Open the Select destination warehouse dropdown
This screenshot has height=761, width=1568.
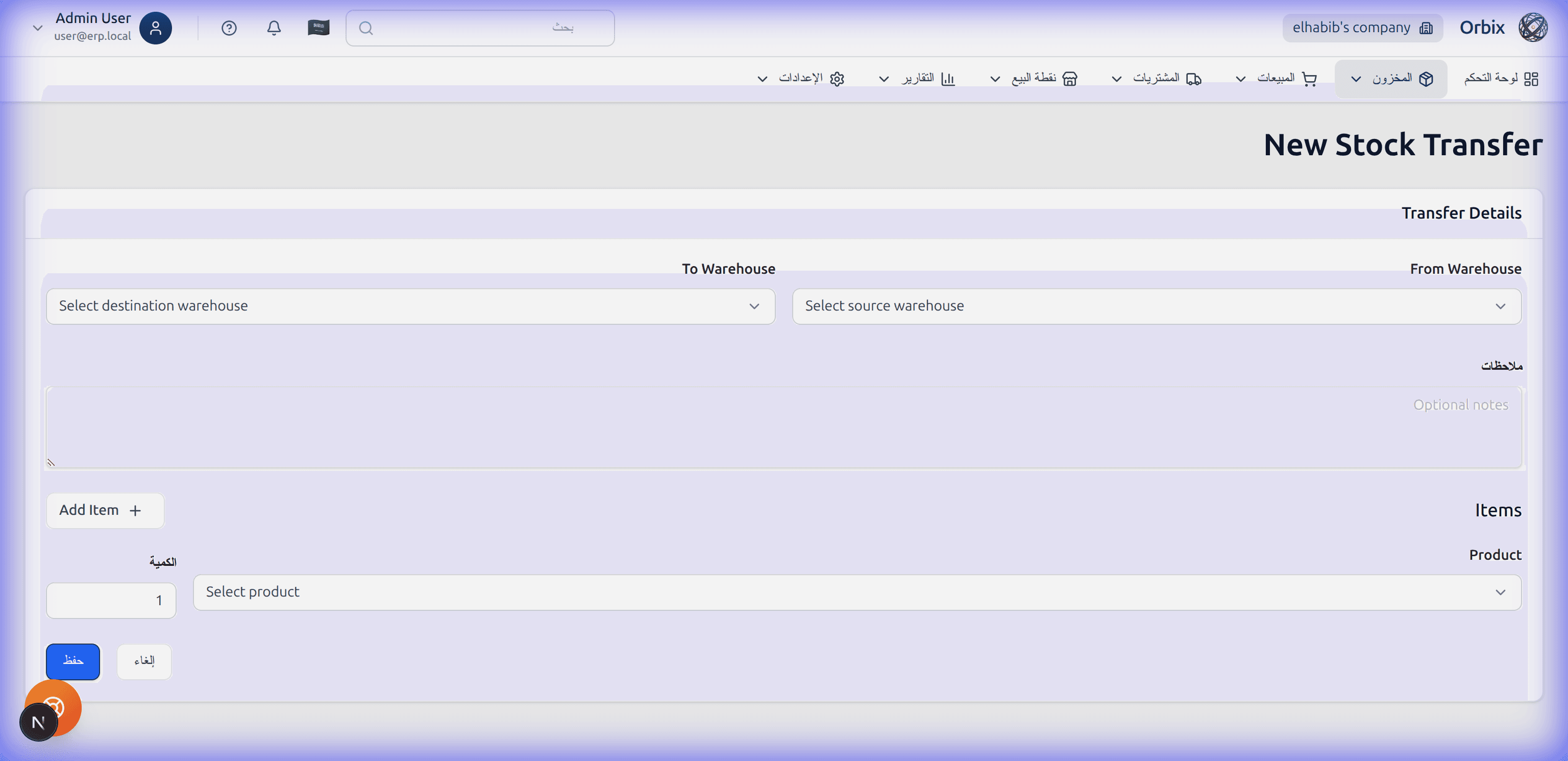click(410, 306)
